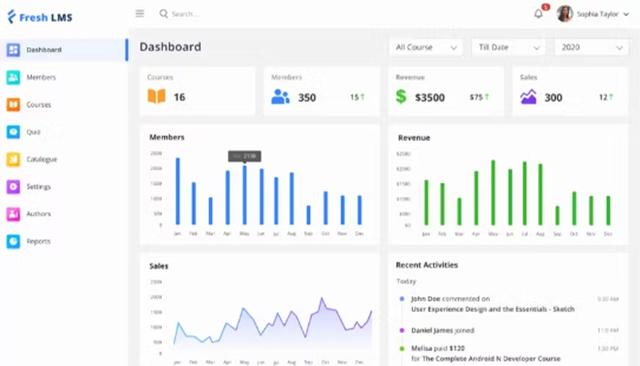Click the green dollar icon in Revenue card
Viewport: 640px width, 366px height.
coord(401,97)
